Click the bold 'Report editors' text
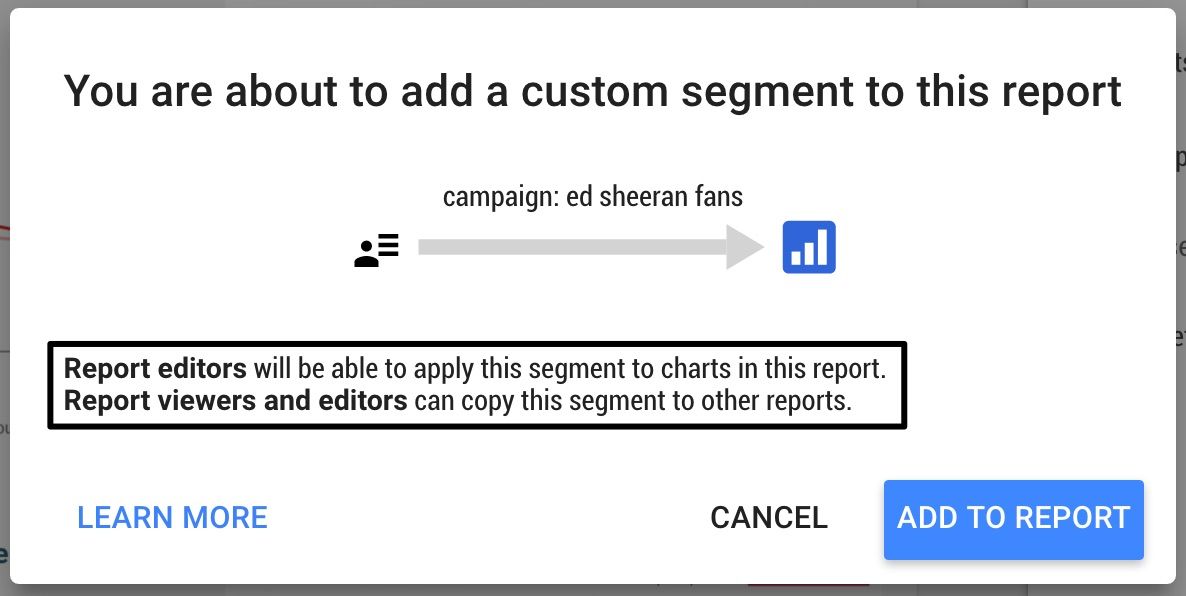The width and height of the screenshot is (1186, 596). [155, 369]
